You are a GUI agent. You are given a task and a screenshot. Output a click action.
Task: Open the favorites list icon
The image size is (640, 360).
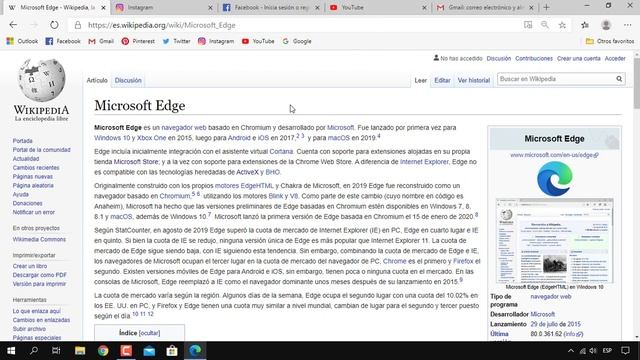[x=585, y=25]
